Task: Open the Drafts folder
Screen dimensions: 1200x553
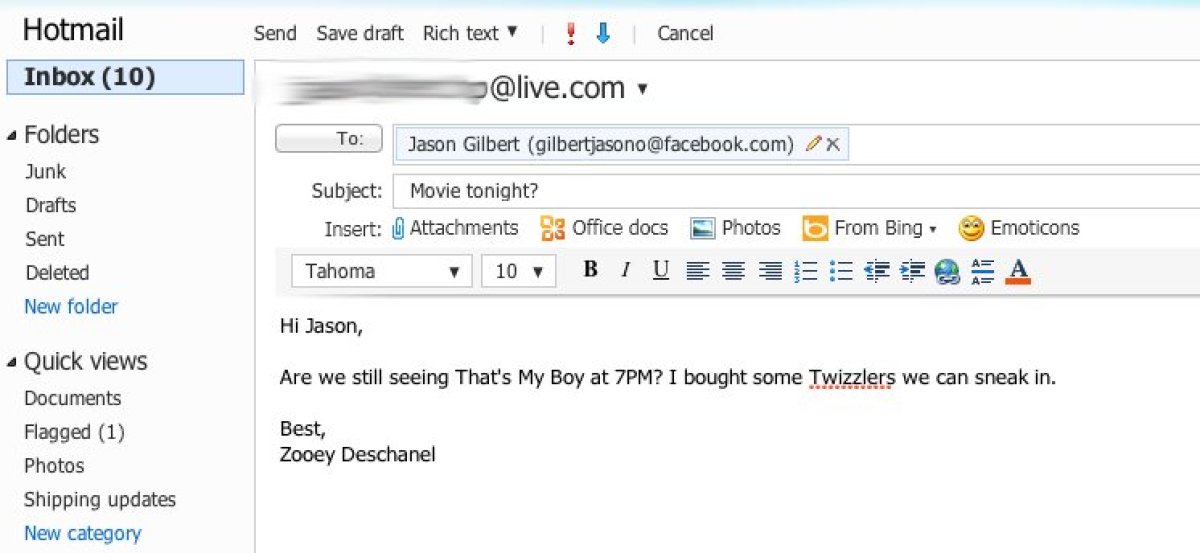Action: [x=51, y=205]
